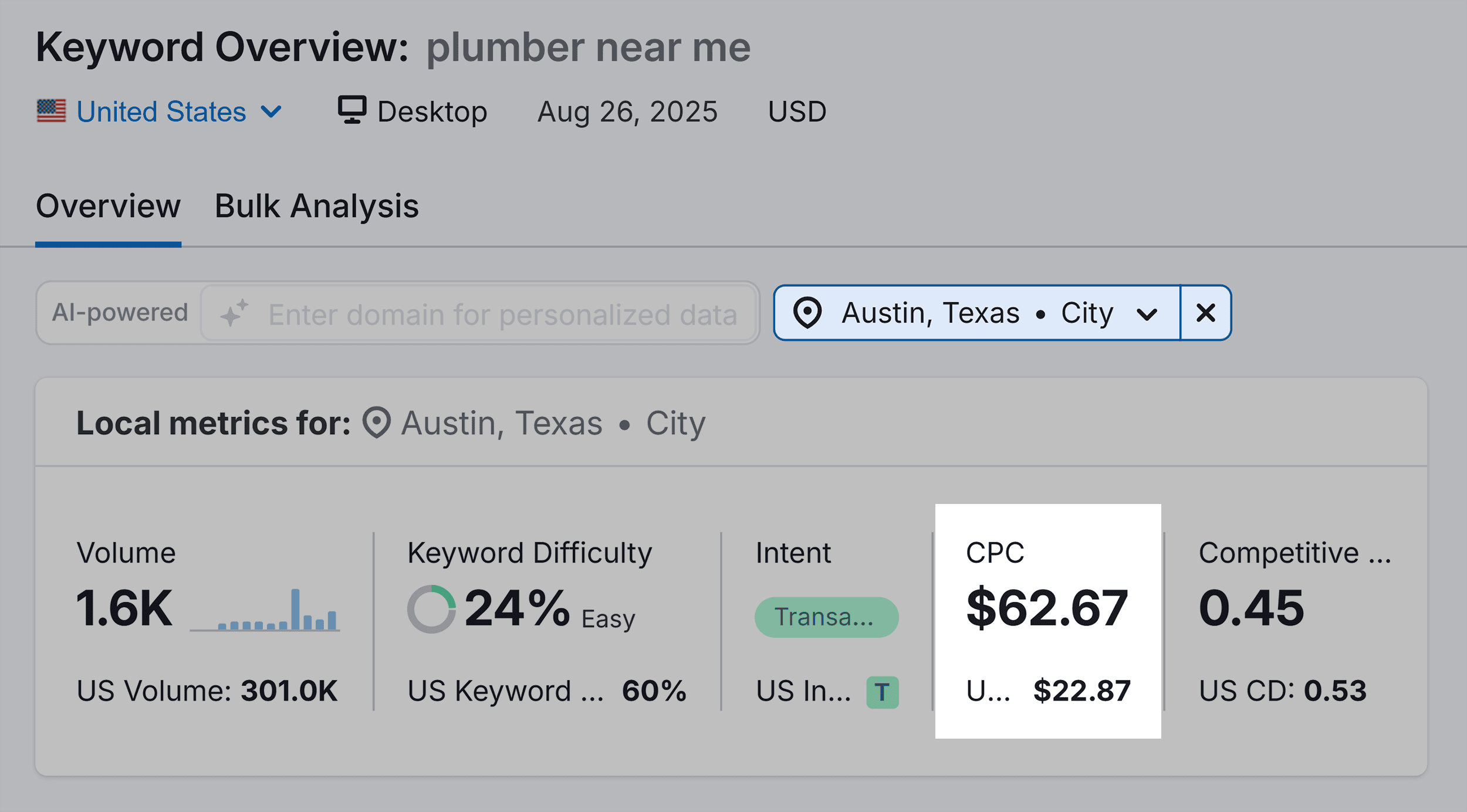Switch to the Bulk Analysis tab
The image size is (1467, 812).
tap(316, 206)
